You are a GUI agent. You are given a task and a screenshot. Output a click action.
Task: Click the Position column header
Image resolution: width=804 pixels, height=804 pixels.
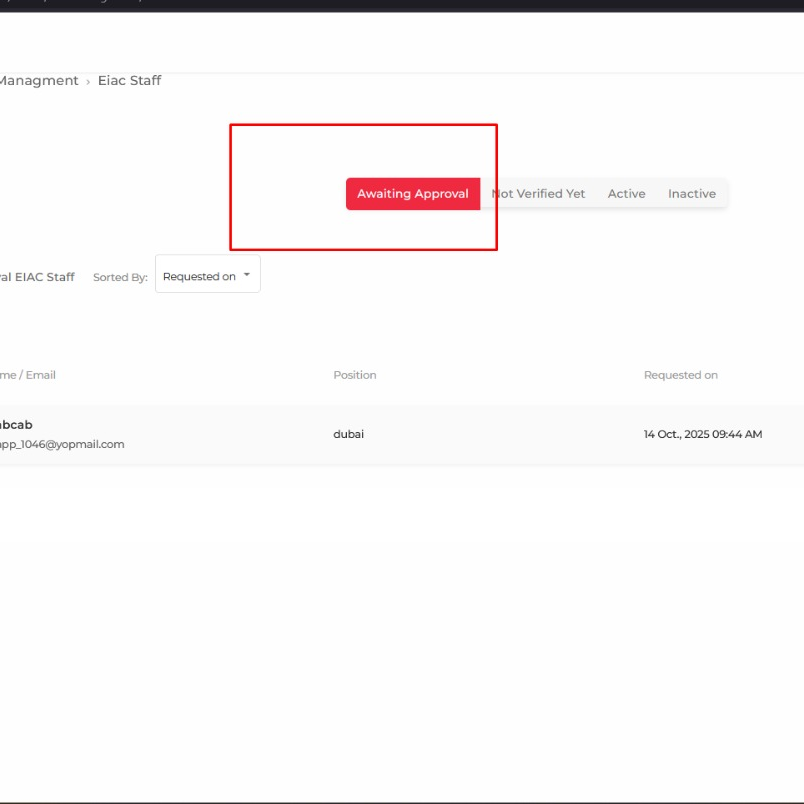pos(355,375)
